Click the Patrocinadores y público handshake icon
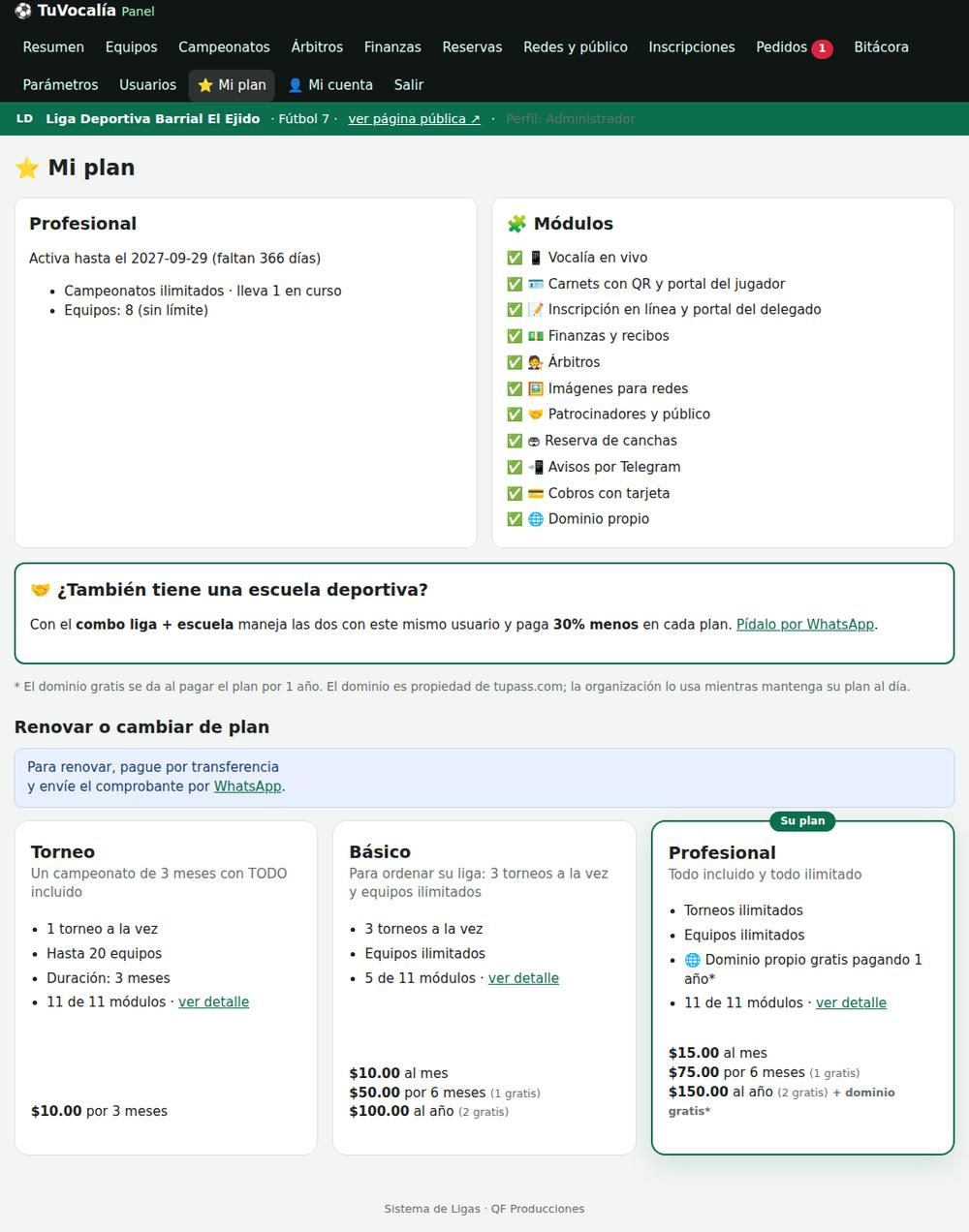 pyautogui.click(x=536, y=415)
